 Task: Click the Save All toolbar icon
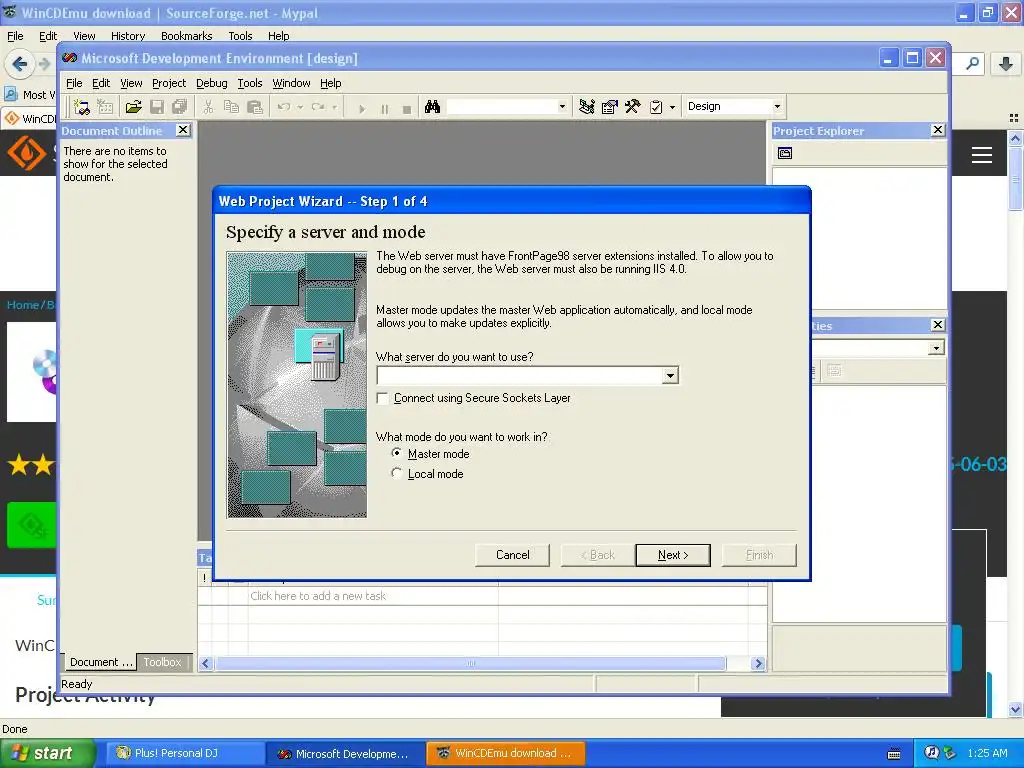[180, 106]
